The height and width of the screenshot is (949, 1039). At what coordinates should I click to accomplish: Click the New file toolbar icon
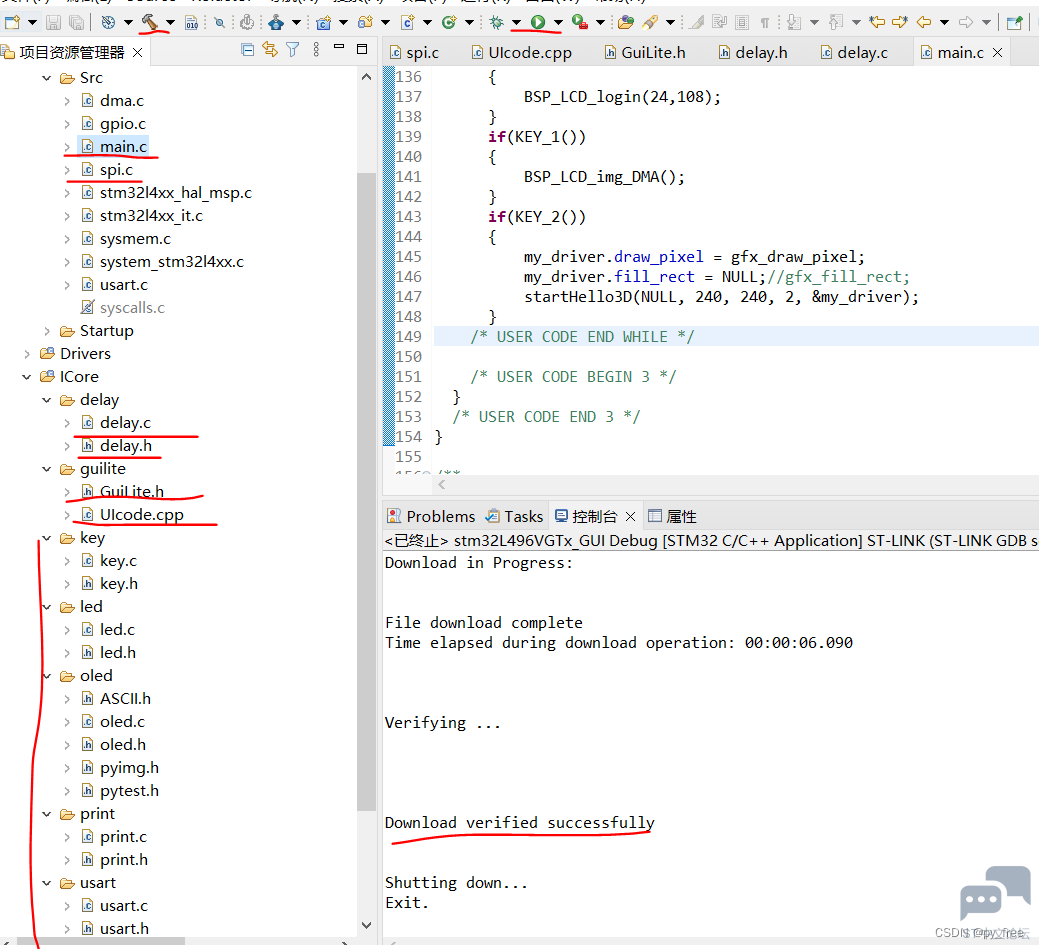12,21
